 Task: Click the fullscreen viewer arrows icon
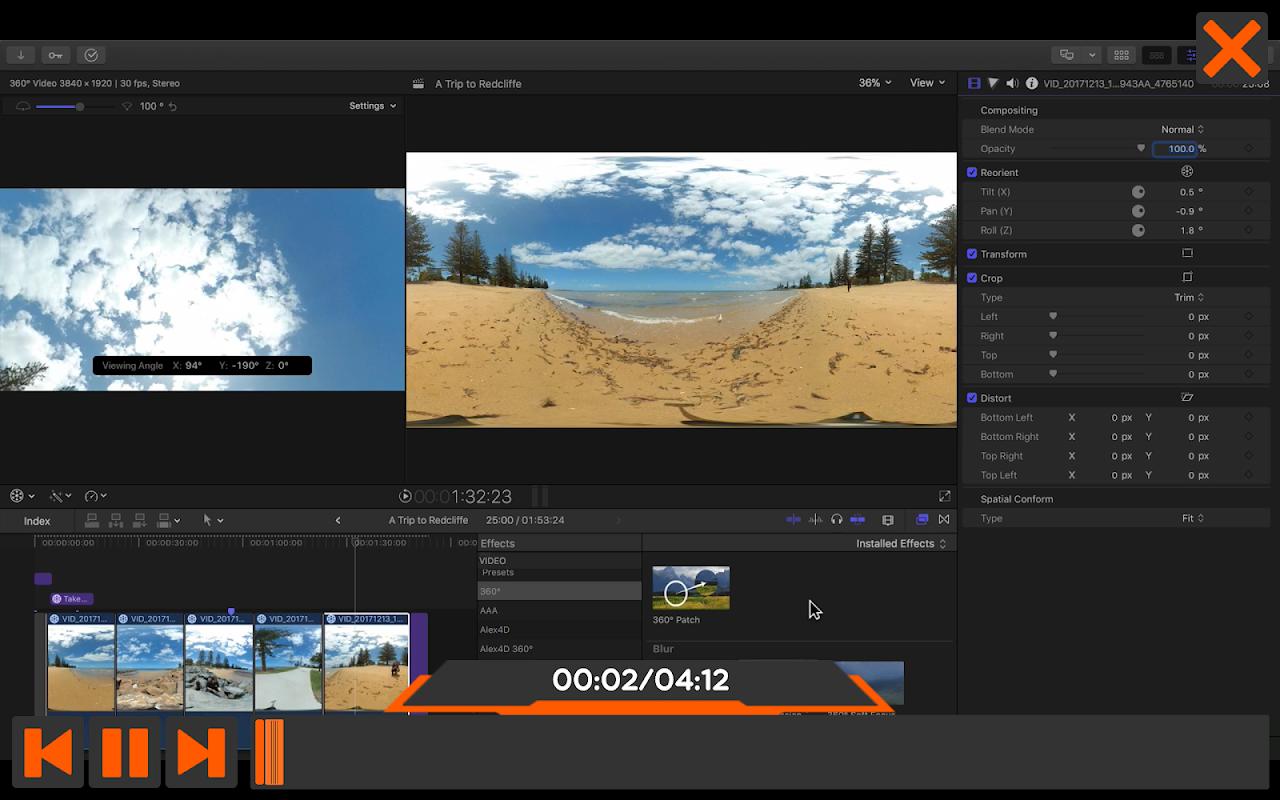pyautogui.click(x=944, y=496)
